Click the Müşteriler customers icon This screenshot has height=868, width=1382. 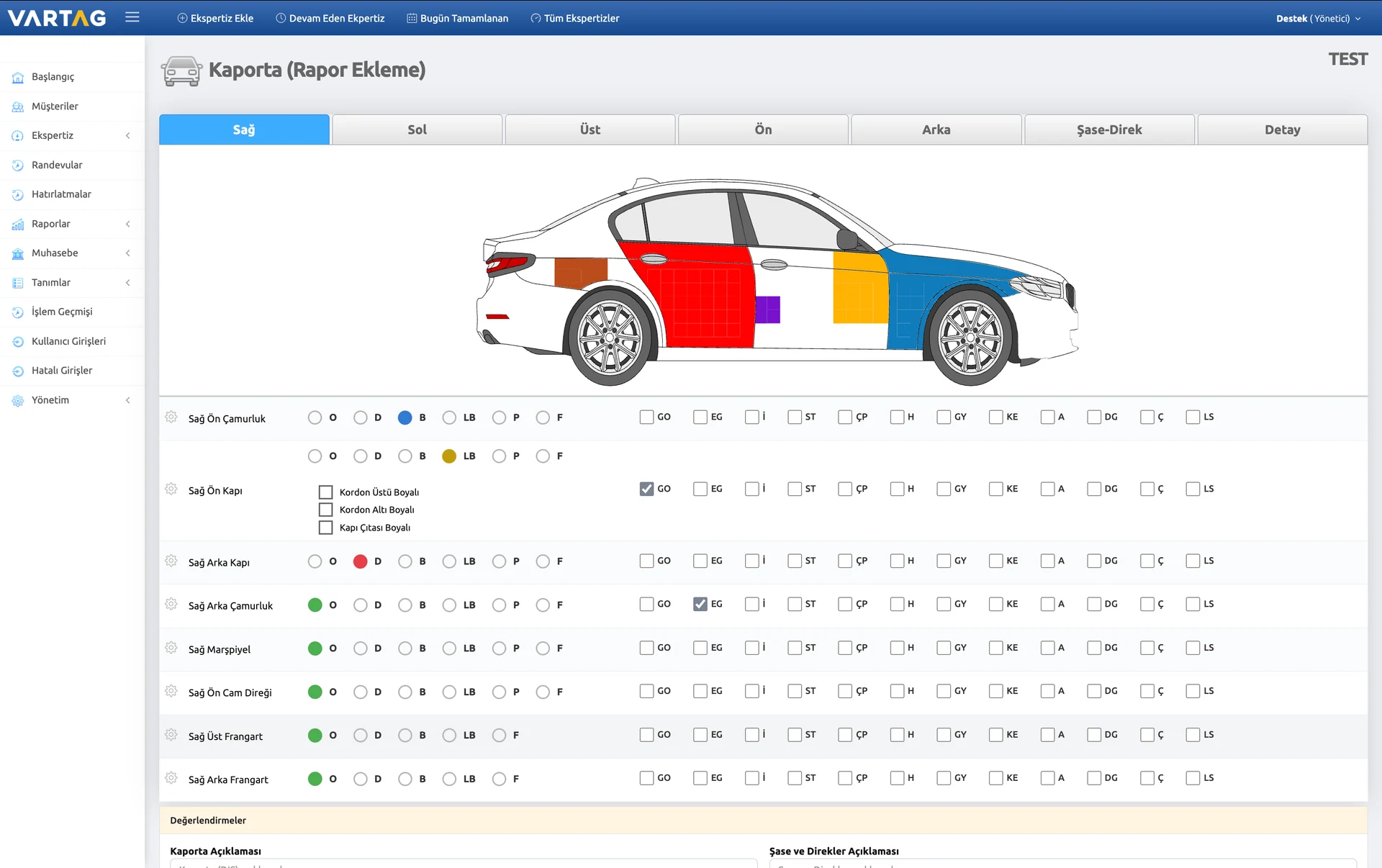(18, 107)
